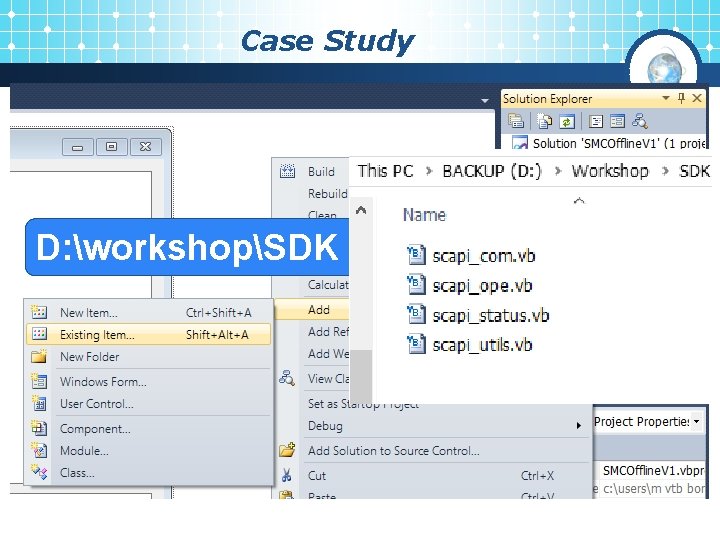The image size is (720, 540).
Task: Click the gray scrollbar thumb in navigation pane
Action: [361, 377]
